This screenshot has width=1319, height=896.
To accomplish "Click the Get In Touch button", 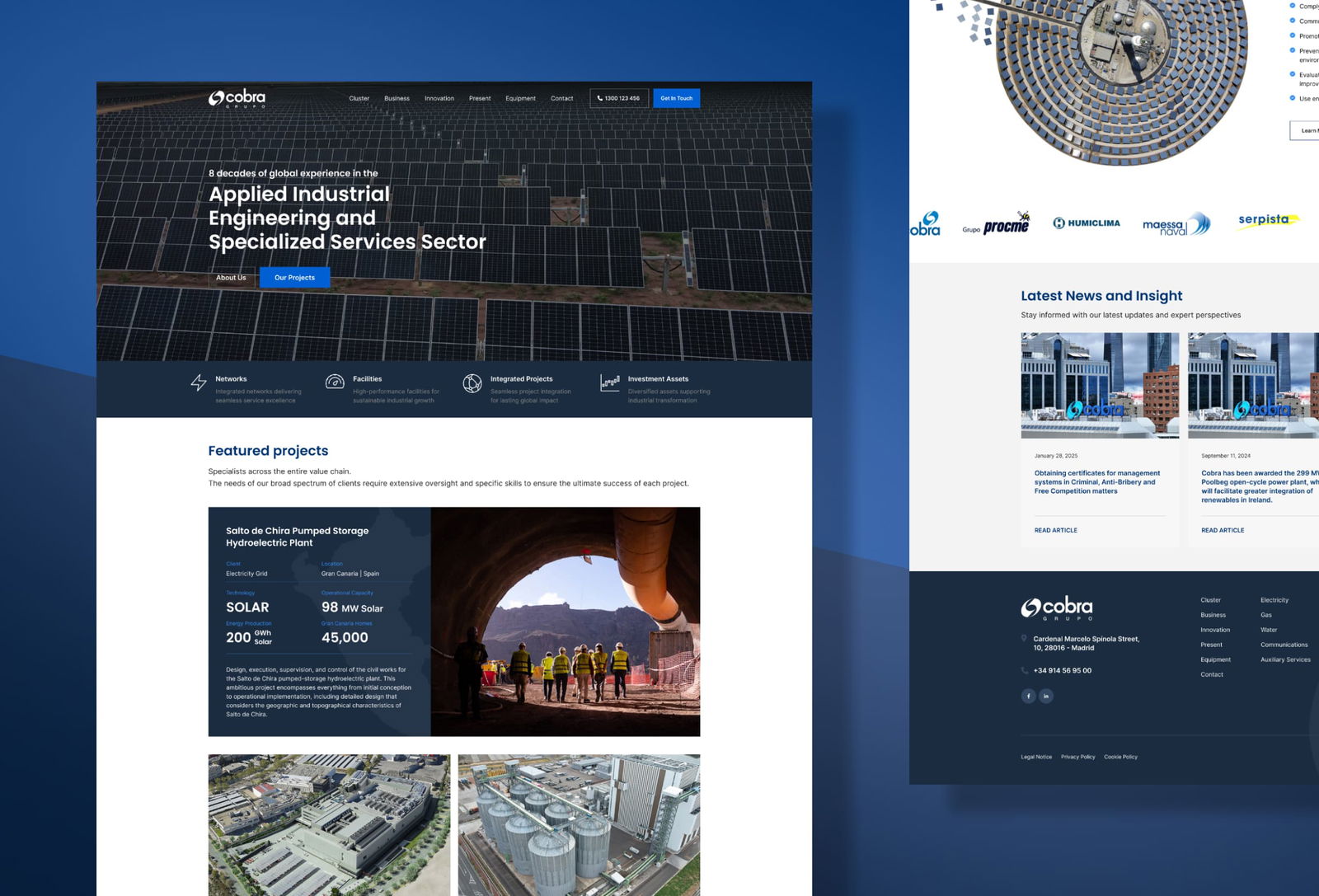I will (677, 98).
